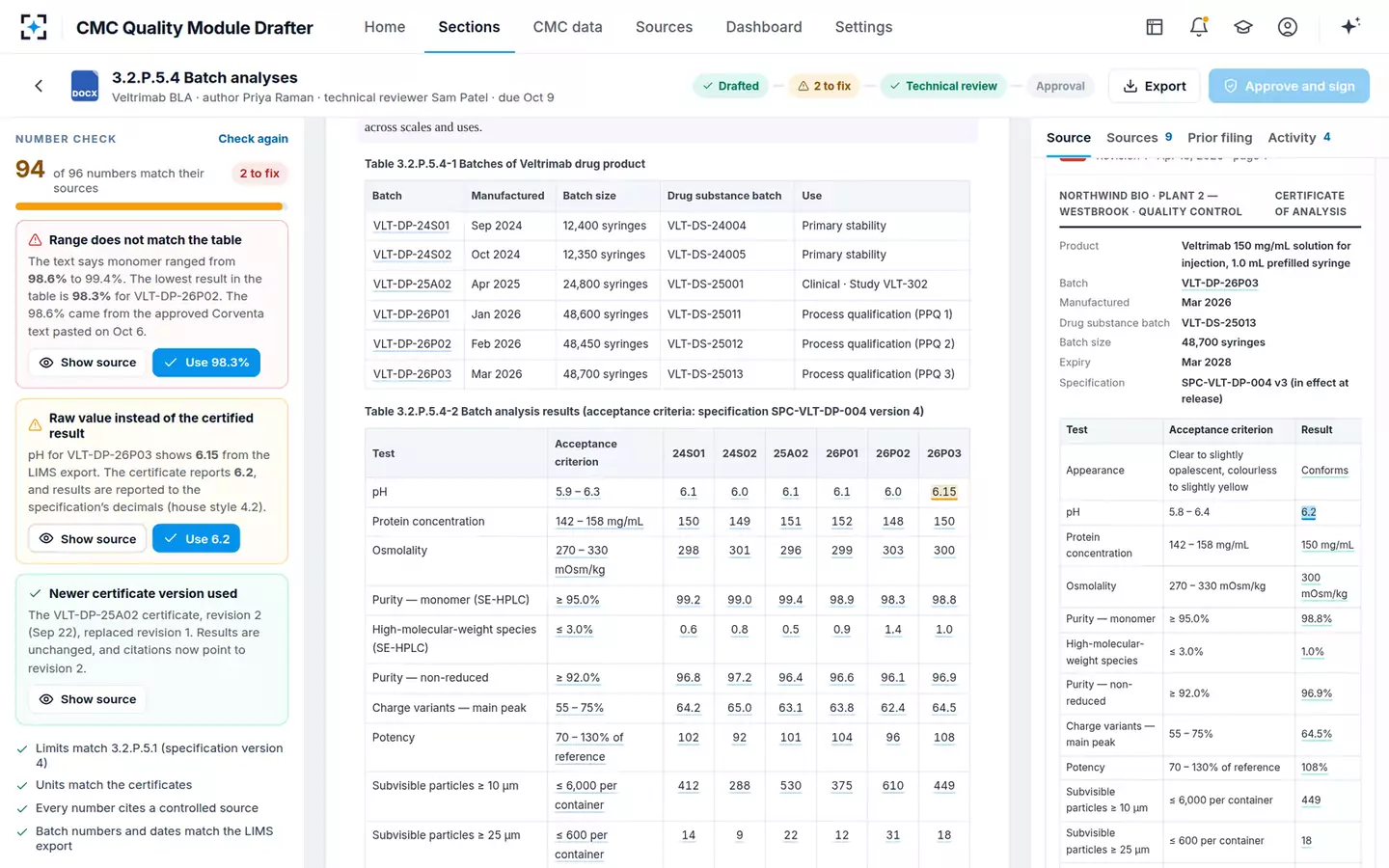This screenshot has height=868, width=1389.
Task: Click highlighted pH result 6.2 in certificate
Action: coord(1308,512)
